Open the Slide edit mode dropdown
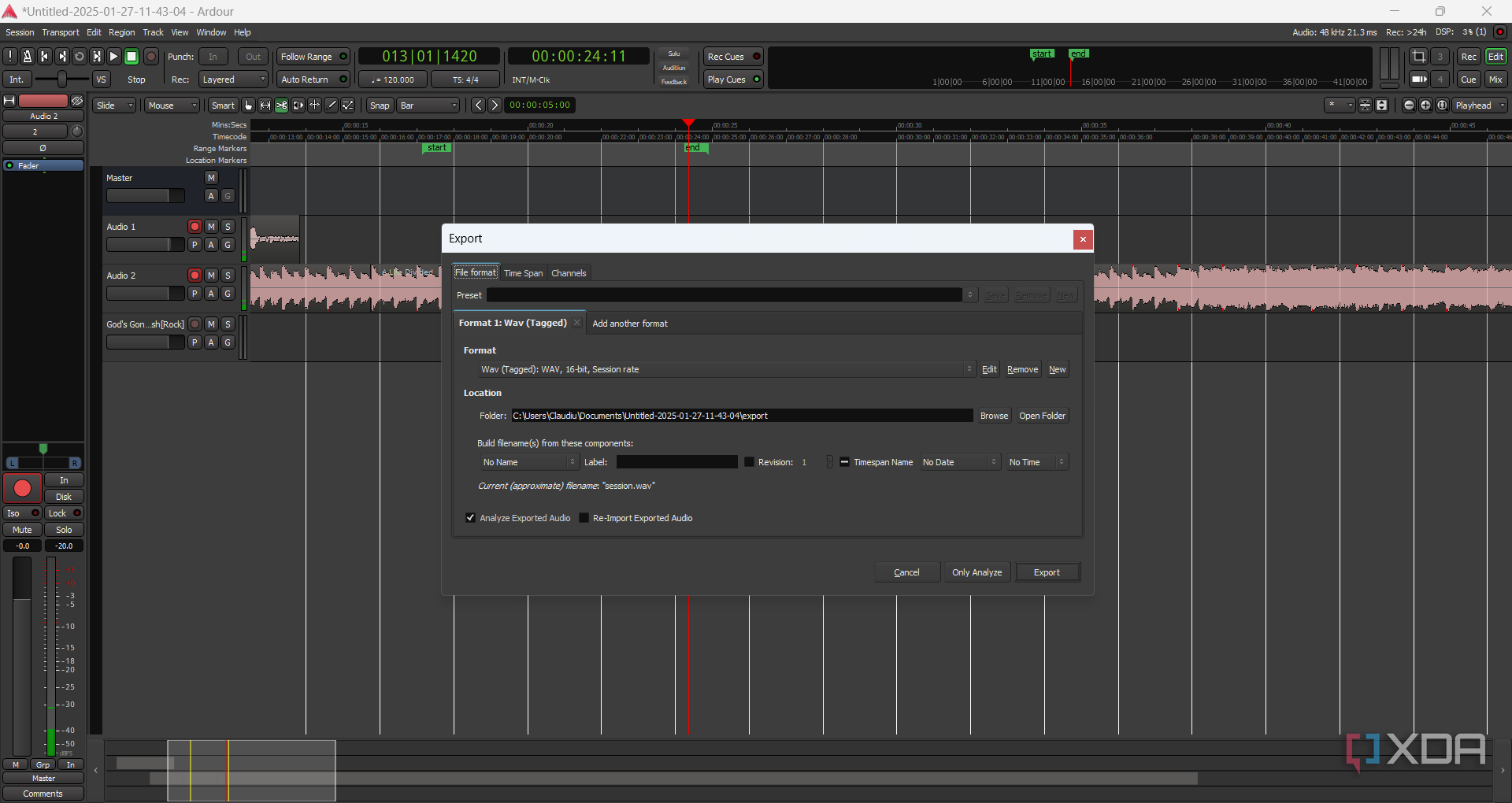The height and width of the screenshot is (803, 1512). point(114,105)
